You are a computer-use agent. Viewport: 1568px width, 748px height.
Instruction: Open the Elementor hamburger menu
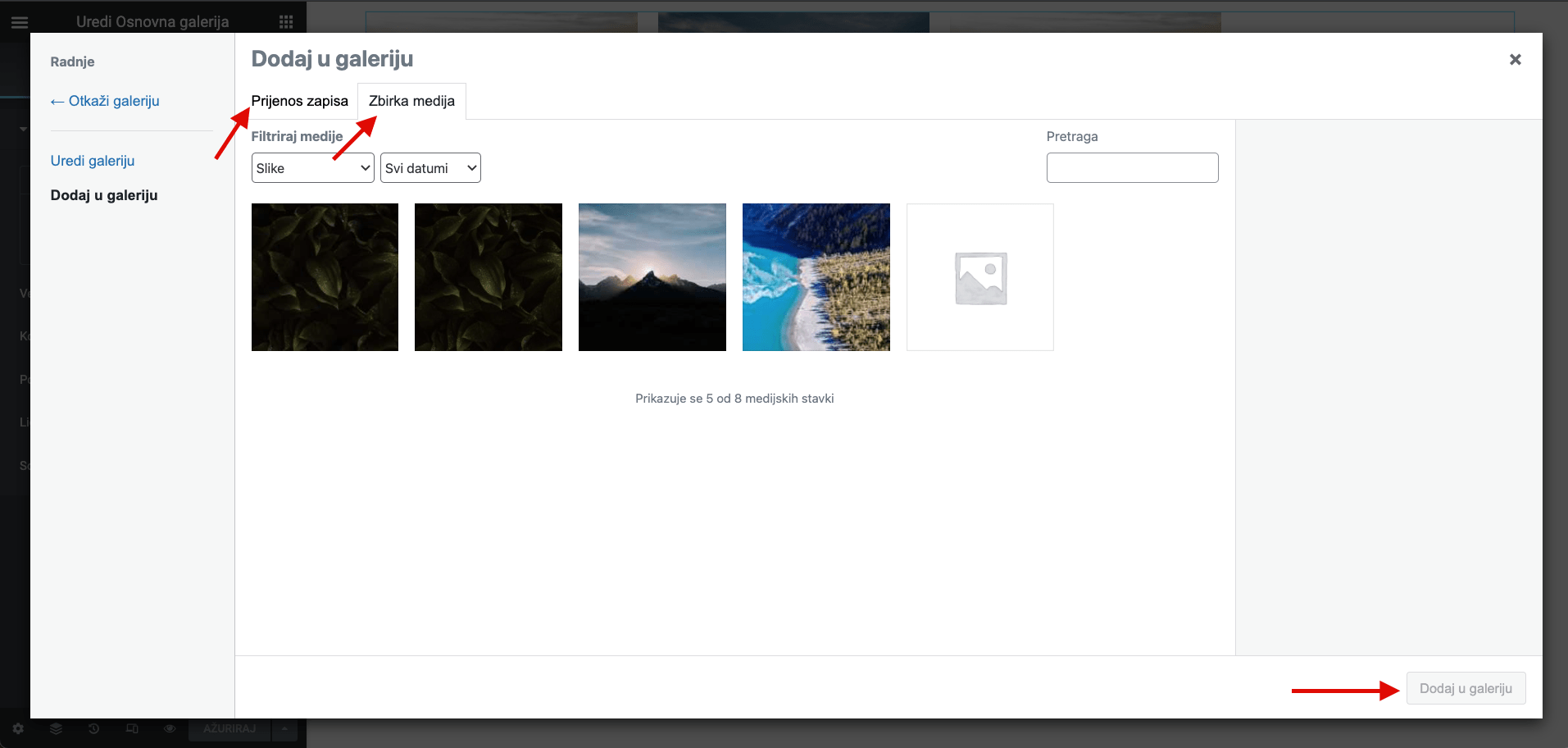pyautogui.click(x=20, y=22)
